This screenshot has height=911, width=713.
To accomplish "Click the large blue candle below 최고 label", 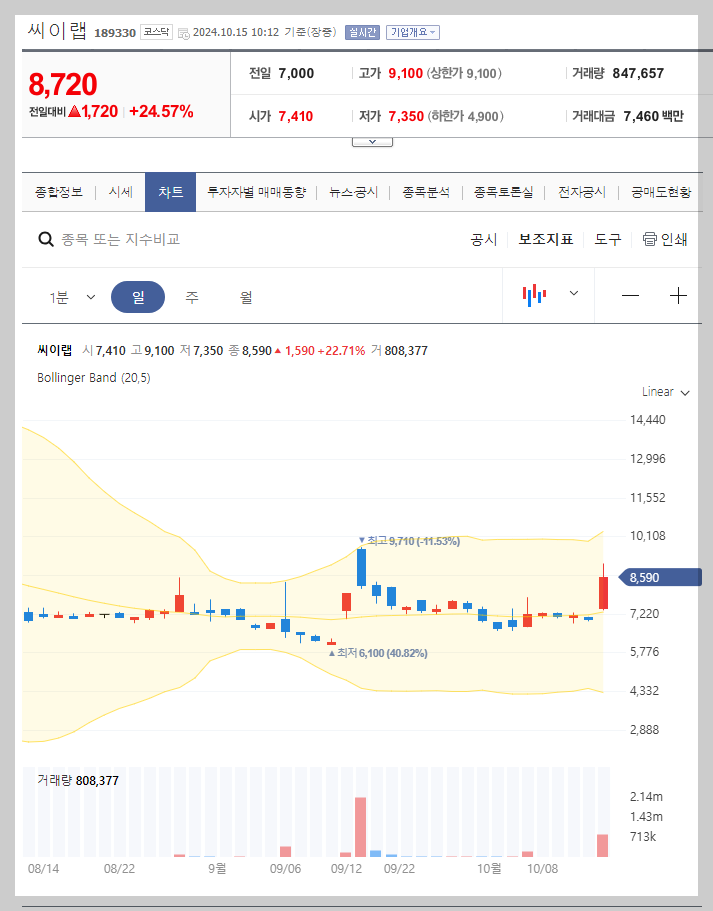I will 361,566.
